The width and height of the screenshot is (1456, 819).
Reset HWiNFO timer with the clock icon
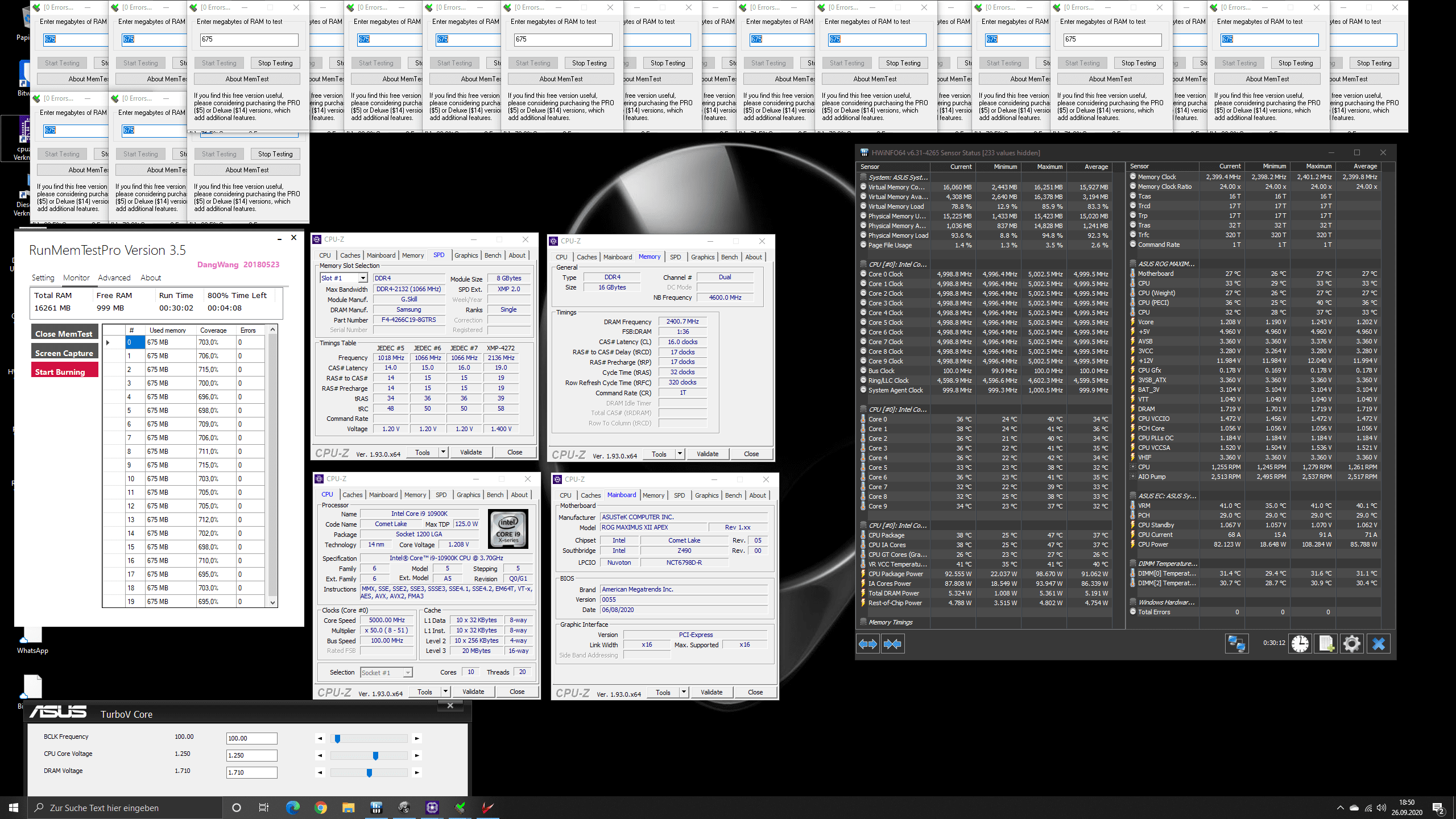[x=1300, y=644]
